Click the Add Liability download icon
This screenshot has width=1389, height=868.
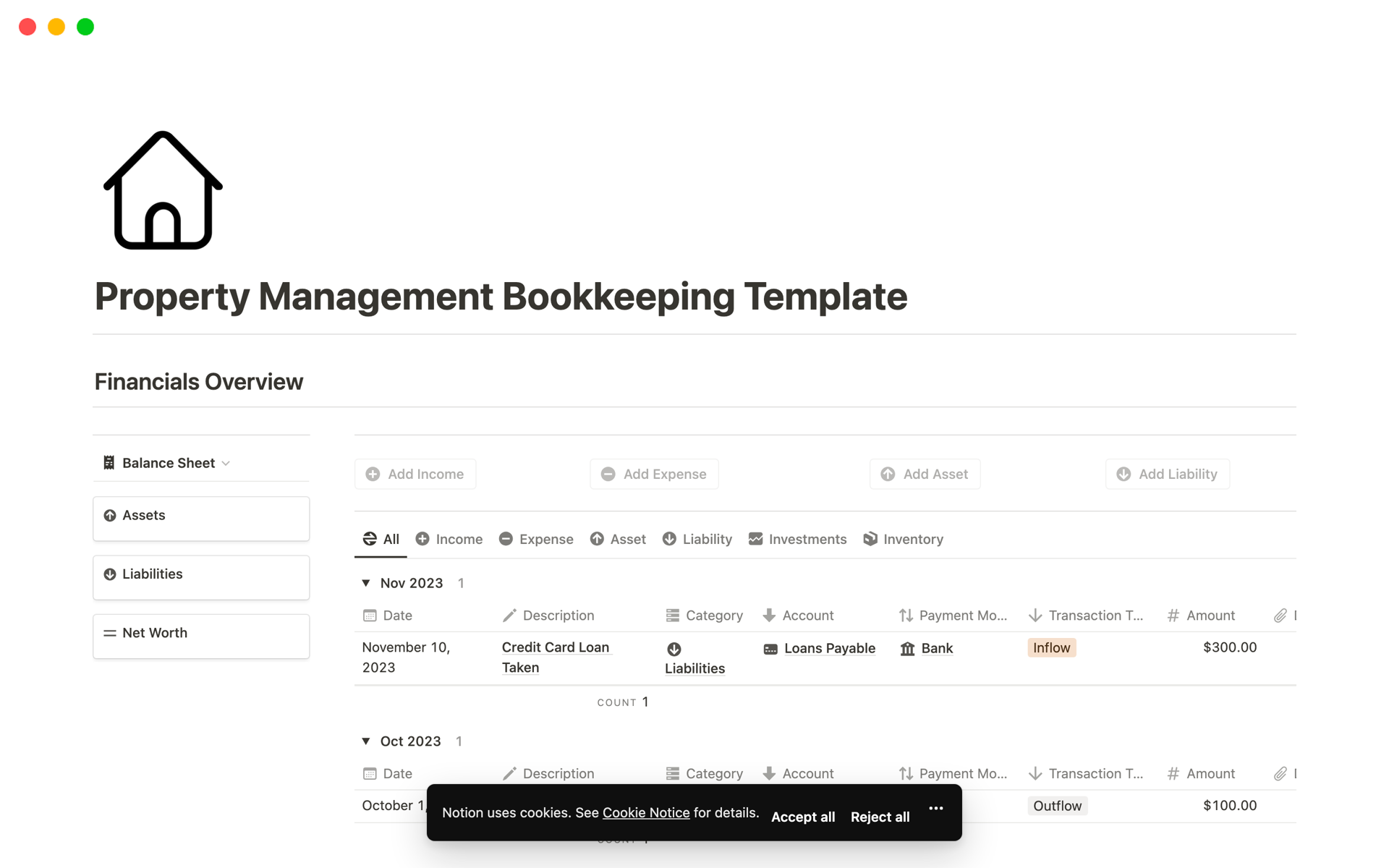[1123, 474]
